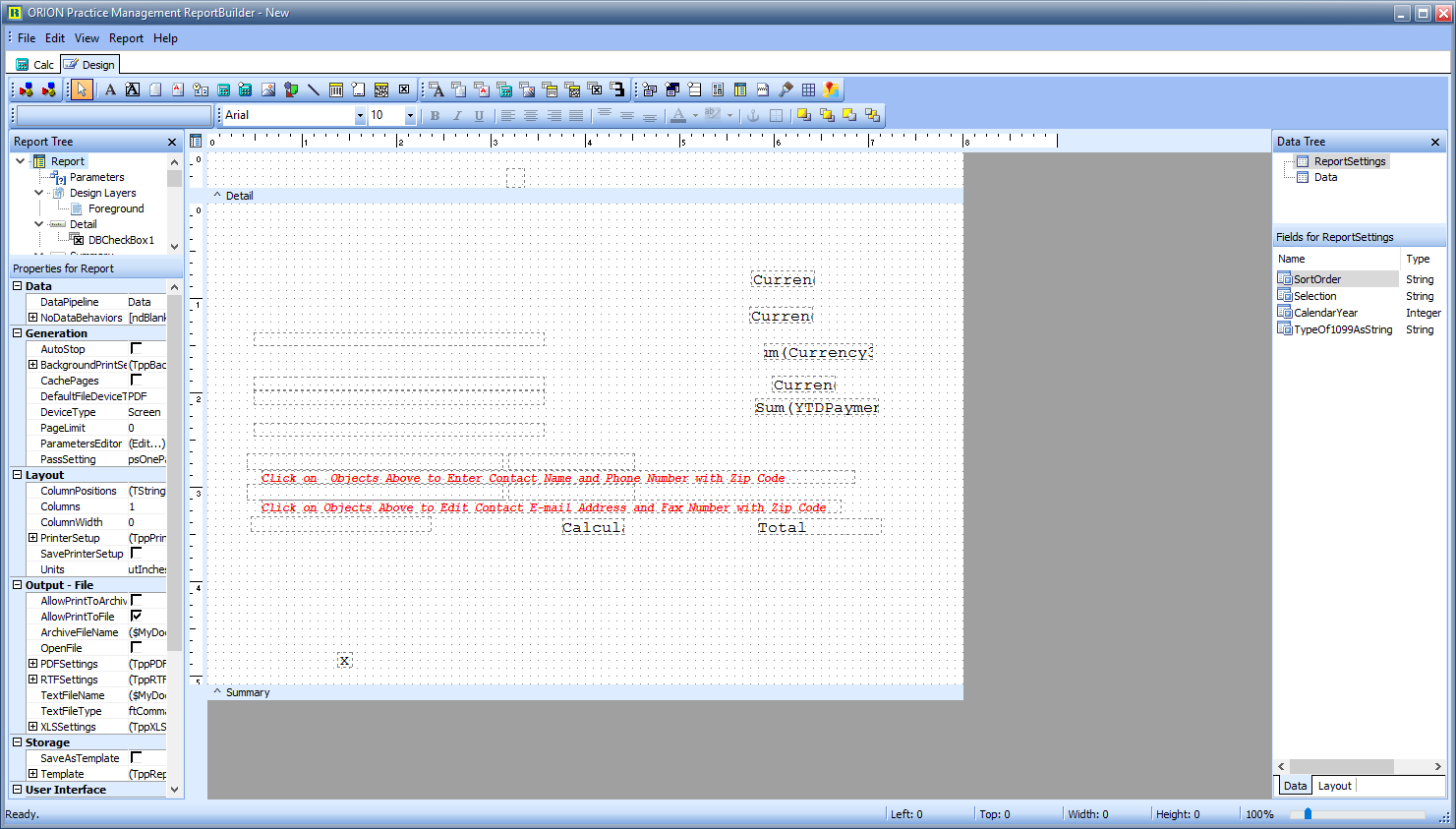
Task: Select the Line drawing tool
Action: [x=314, y=89]
